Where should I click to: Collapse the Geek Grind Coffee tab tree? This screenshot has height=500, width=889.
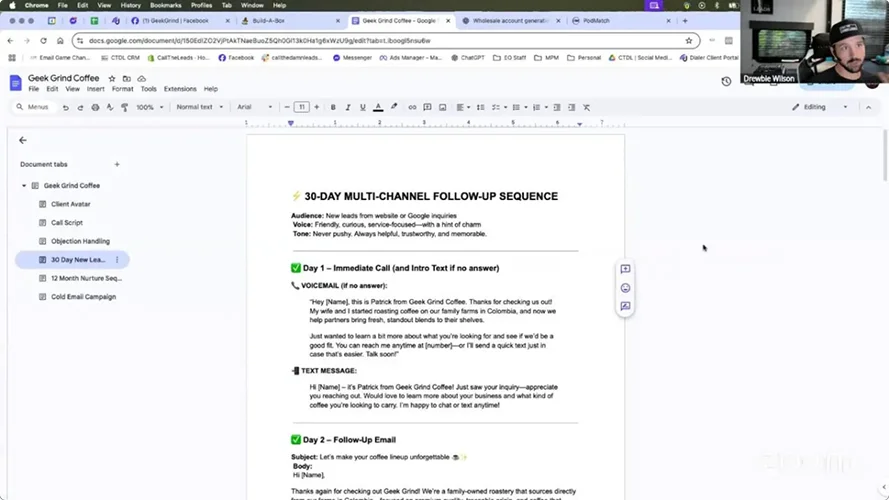tap(24, 186)
